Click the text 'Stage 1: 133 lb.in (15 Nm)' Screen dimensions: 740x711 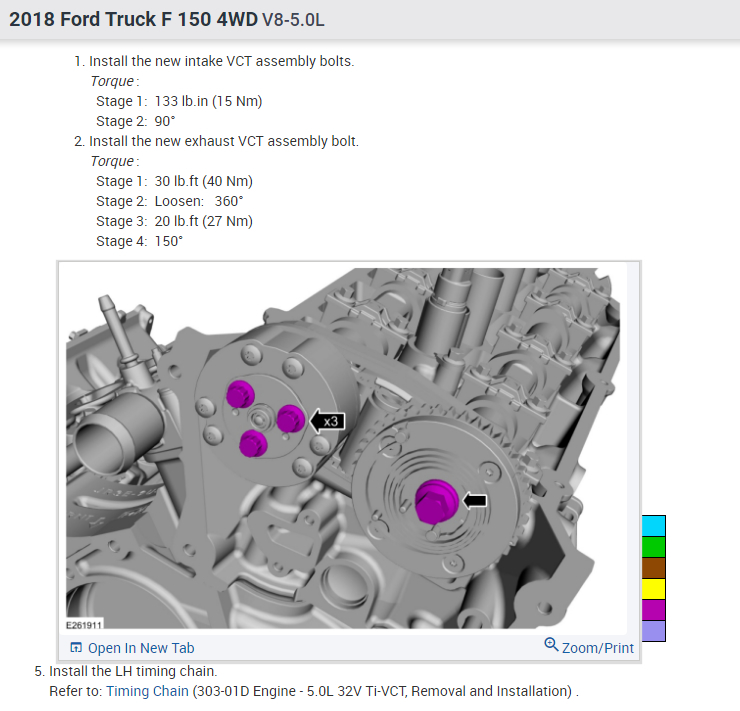(179, 101)
